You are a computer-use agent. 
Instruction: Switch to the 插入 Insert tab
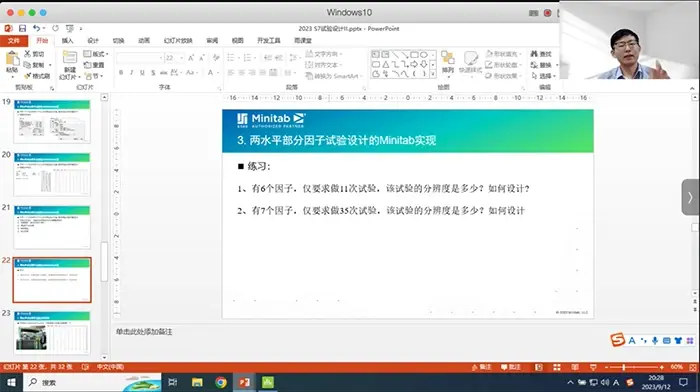(67, 41)
